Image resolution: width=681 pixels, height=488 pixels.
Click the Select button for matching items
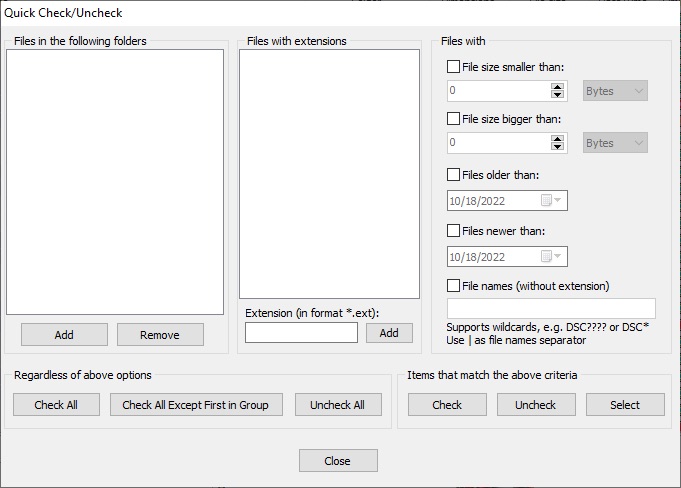[625, 405]
